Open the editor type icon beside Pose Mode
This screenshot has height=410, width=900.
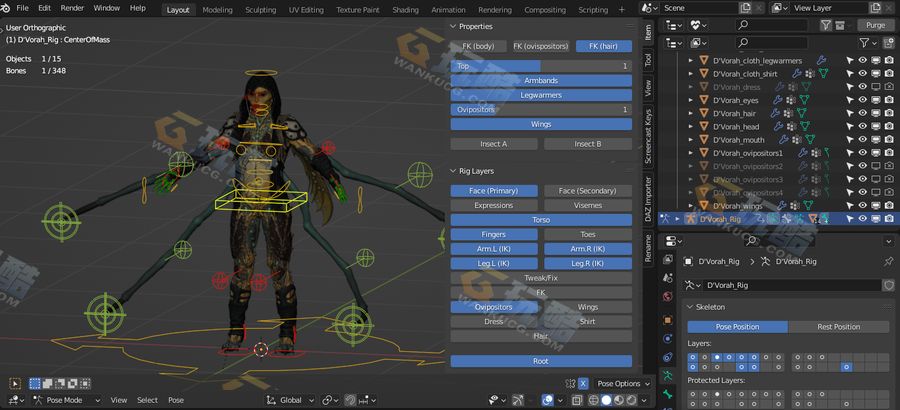pos(16,400)
